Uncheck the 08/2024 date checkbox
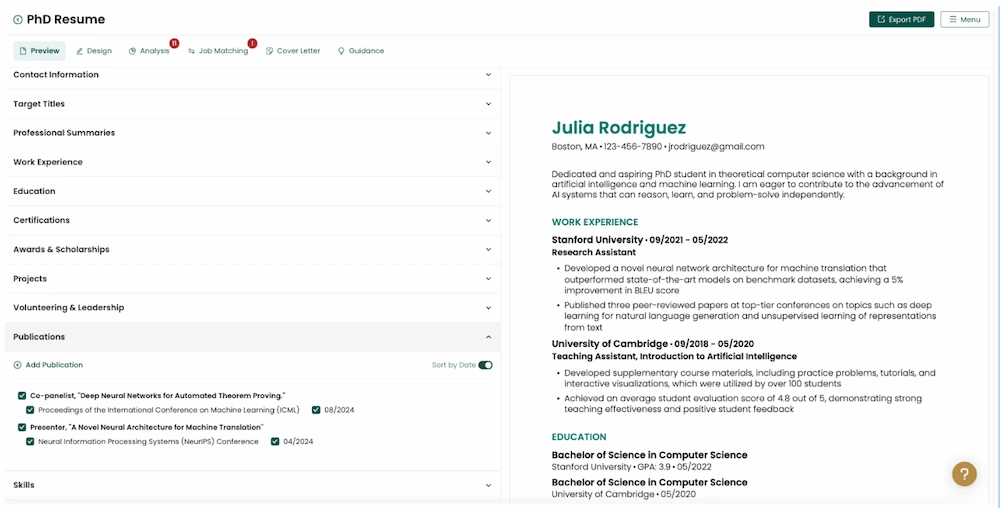The image size is (1000, 508). tap(316, 410)
